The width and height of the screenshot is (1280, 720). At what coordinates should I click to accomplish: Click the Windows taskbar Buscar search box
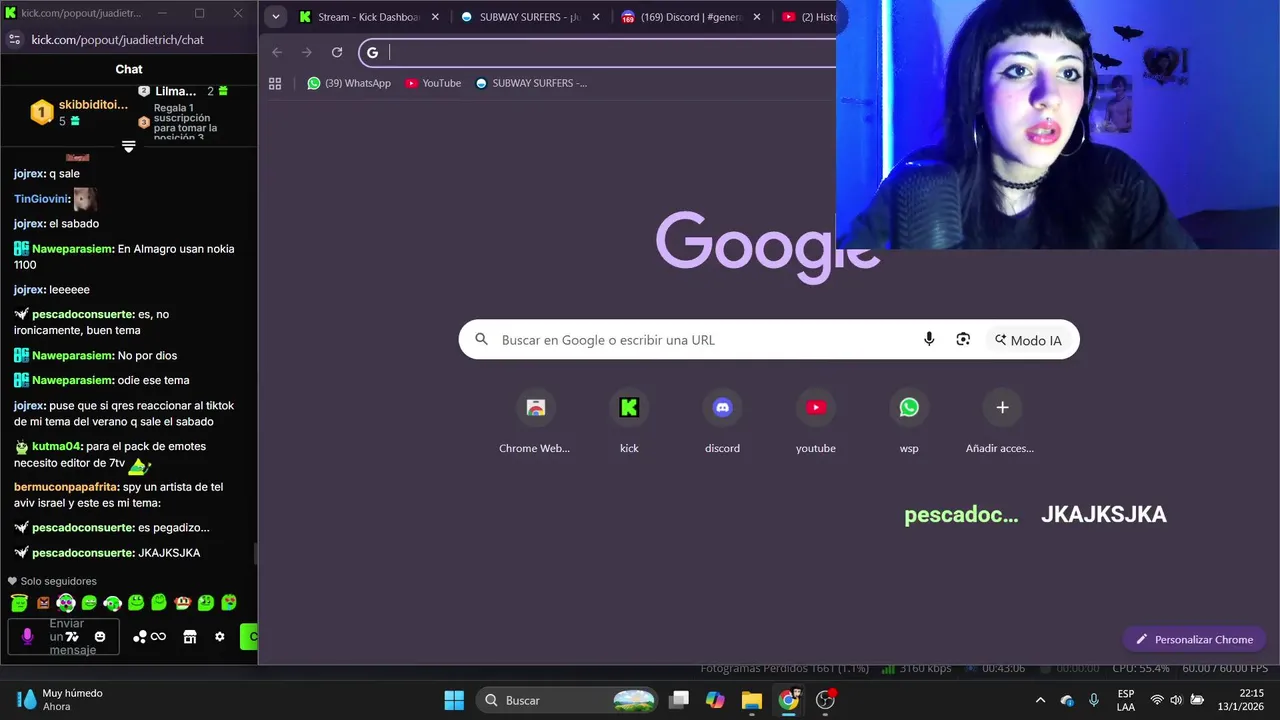click(x=568, y=700)
